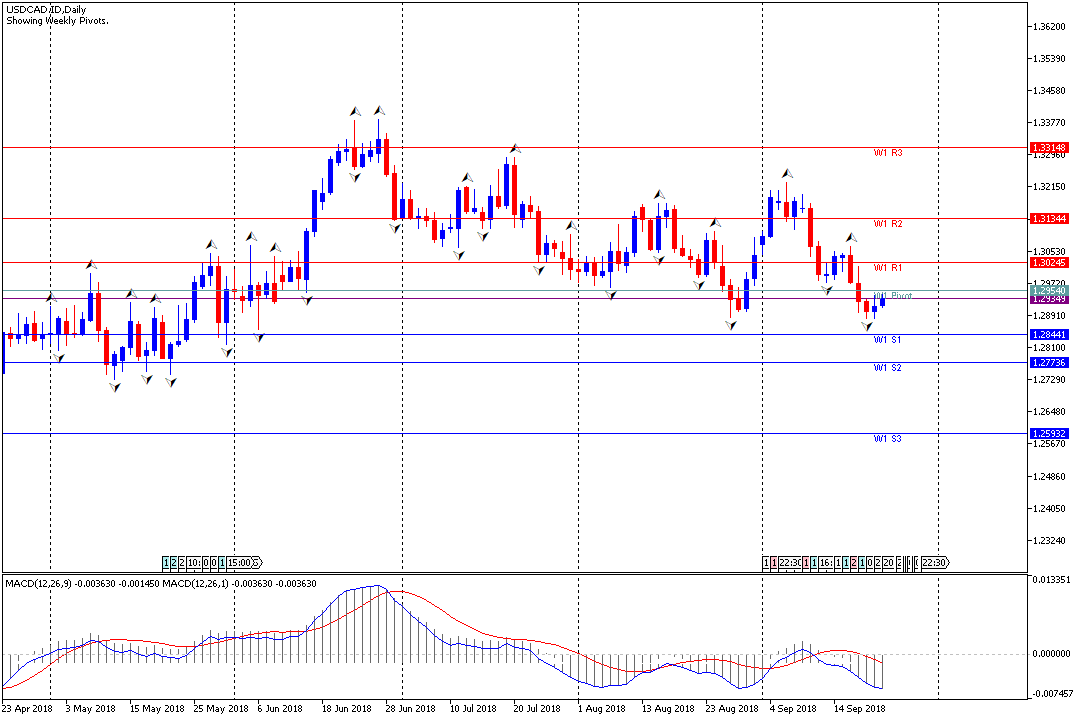
Task: Click the red 1.33148 price tag
Action: [1049, 147]
